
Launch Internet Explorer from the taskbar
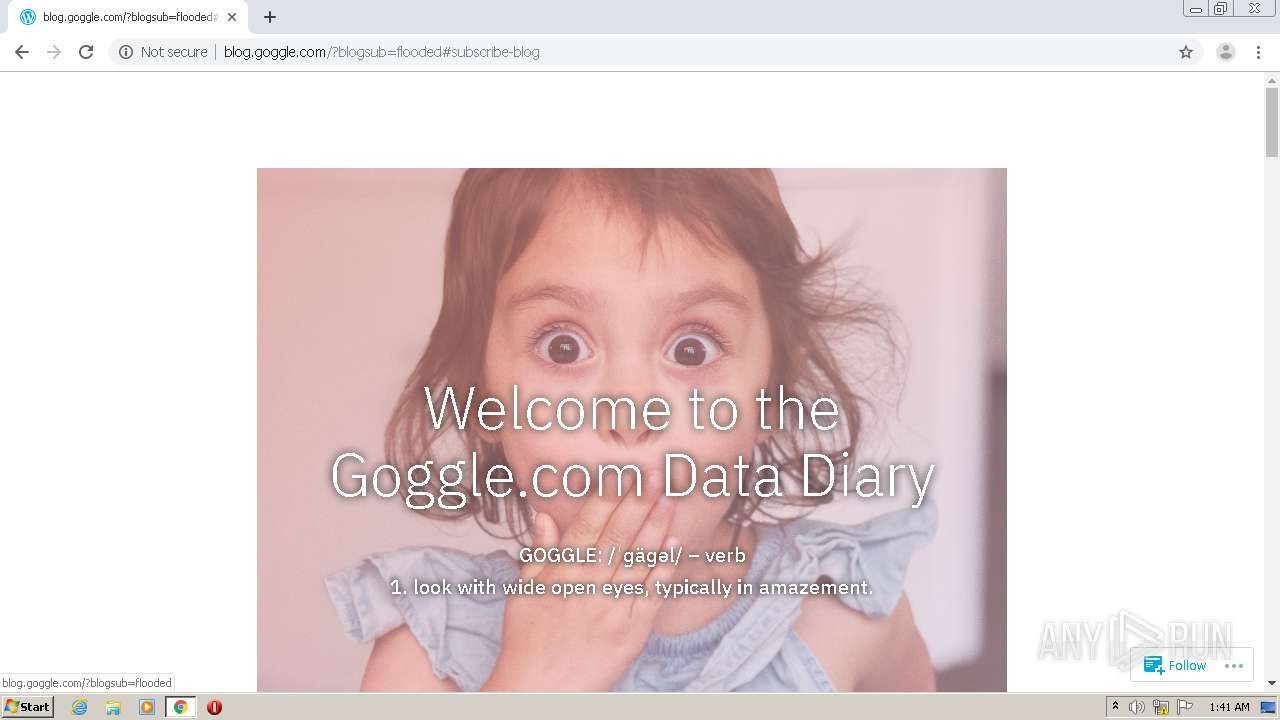pyautogui.click(x=80, y=707)
